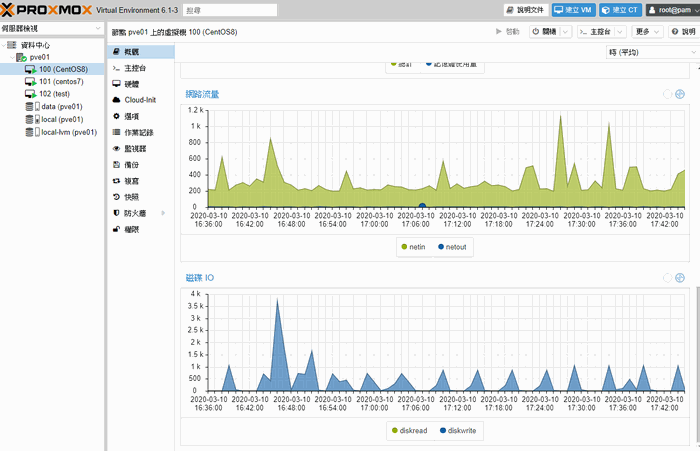
Task: Click zoom icon on 磁碟 IO chart
Action: point(679,278)
